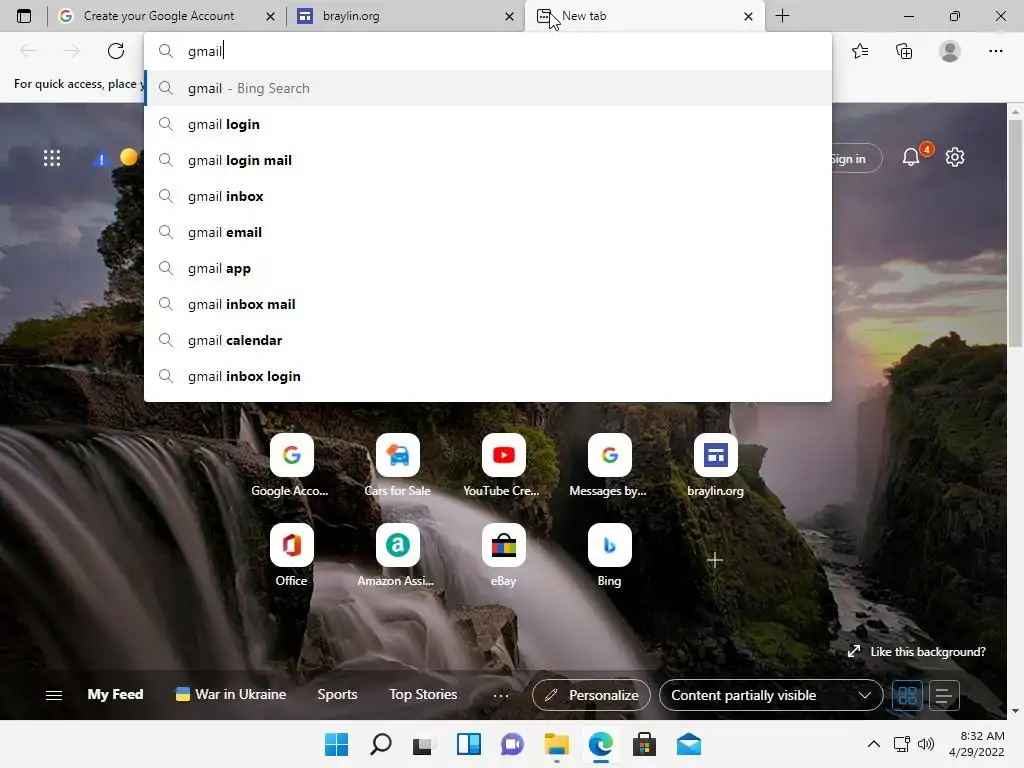The image size is (1024, 768).
Task: Choose the gmail email suggestion
Action: tap(488, 232)
